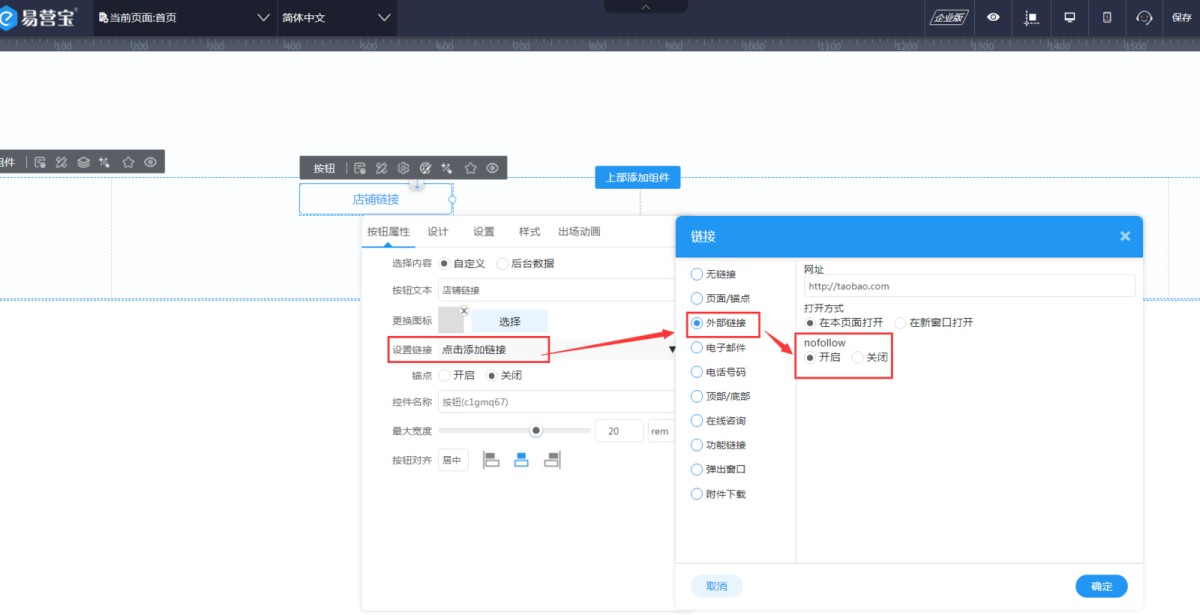The image size is (1200, 615).
Task: Open customer service headset icon
Action: pyautogui.click(x=1145, y=17)
